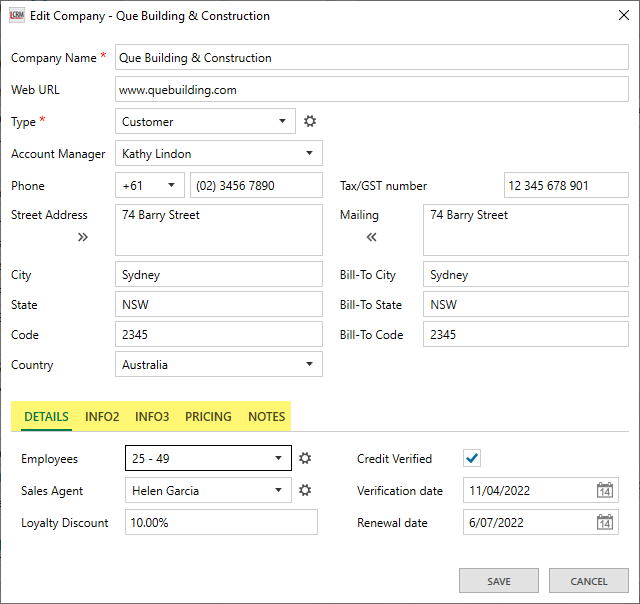Click the gear icon beside Employees dropdown
This screenshot has height=604, width=640.
pyautogui.click(x=306, y=459)
